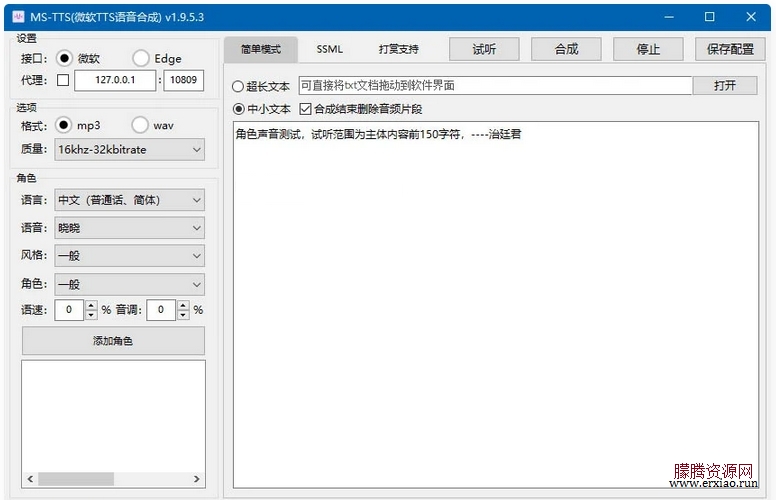776x500 pixels.
Task: Select the Edge interface radio button
Action: (x=141, y=58)
